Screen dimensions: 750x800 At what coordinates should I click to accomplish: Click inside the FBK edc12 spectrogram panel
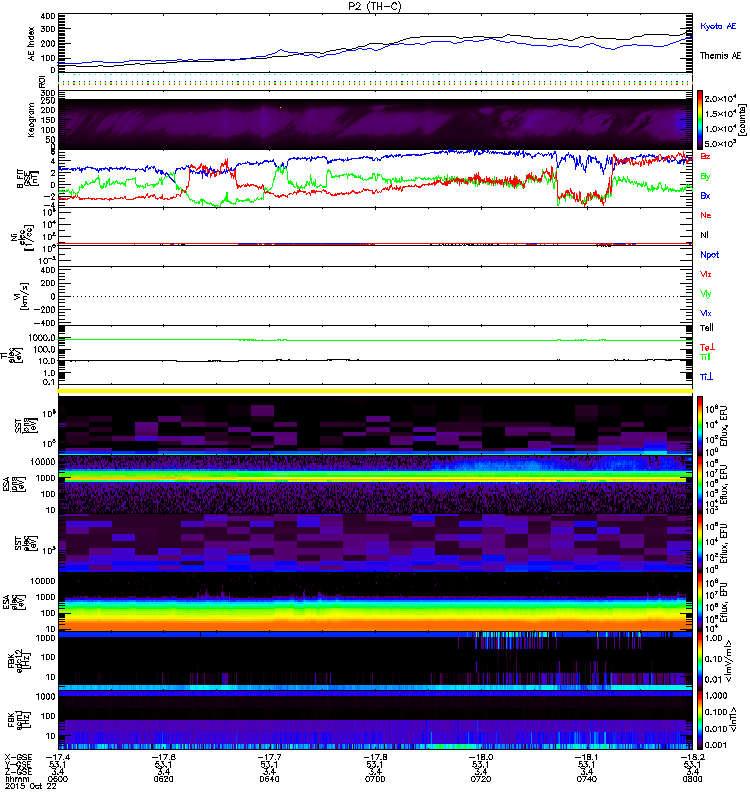click(375, 661)
